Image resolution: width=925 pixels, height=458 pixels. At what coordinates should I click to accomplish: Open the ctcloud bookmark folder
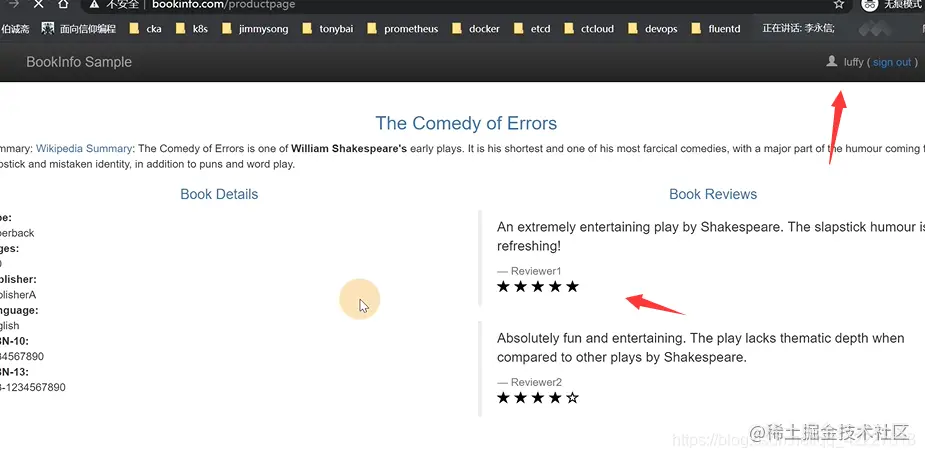pos(589,28)
